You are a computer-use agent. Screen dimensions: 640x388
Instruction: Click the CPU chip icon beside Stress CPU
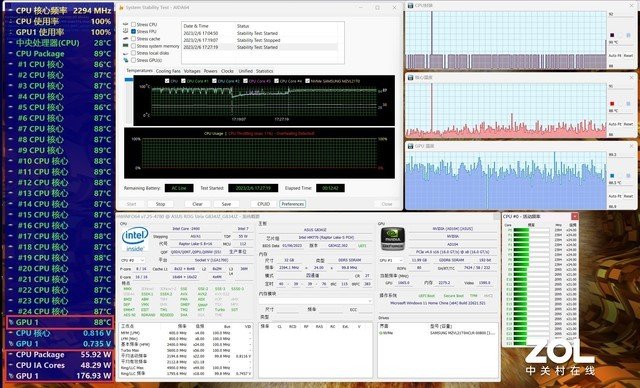(x=126, y=24)
